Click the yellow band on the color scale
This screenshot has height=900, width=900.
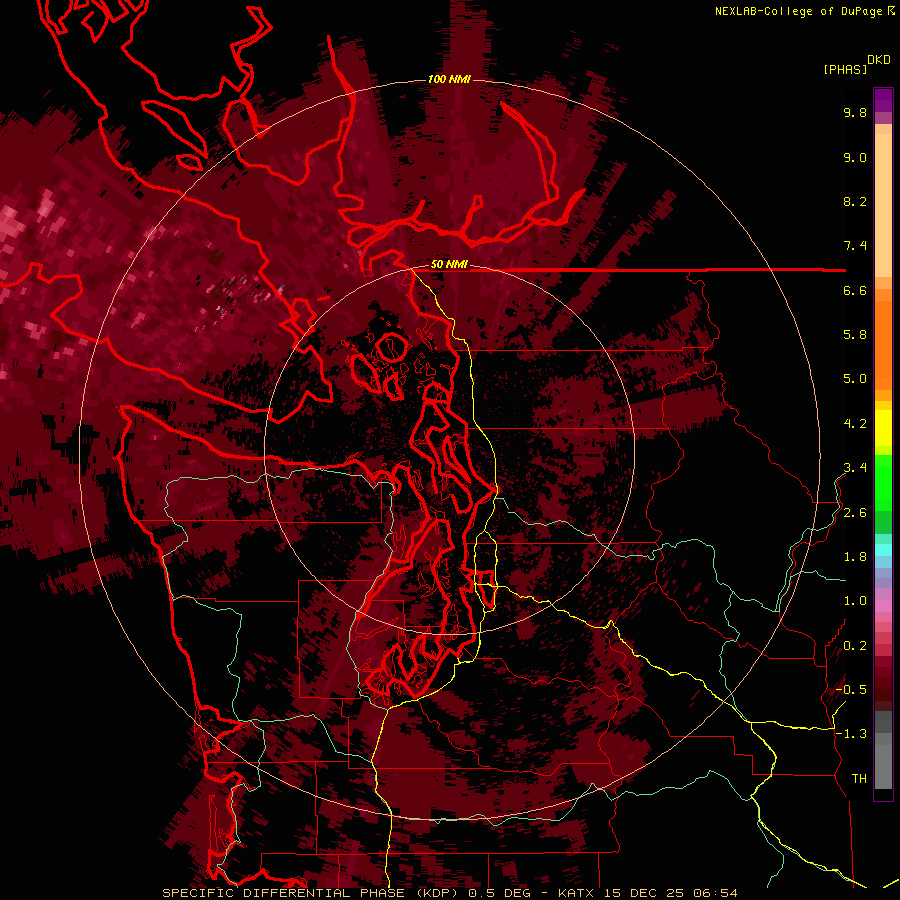pos(883,428)
